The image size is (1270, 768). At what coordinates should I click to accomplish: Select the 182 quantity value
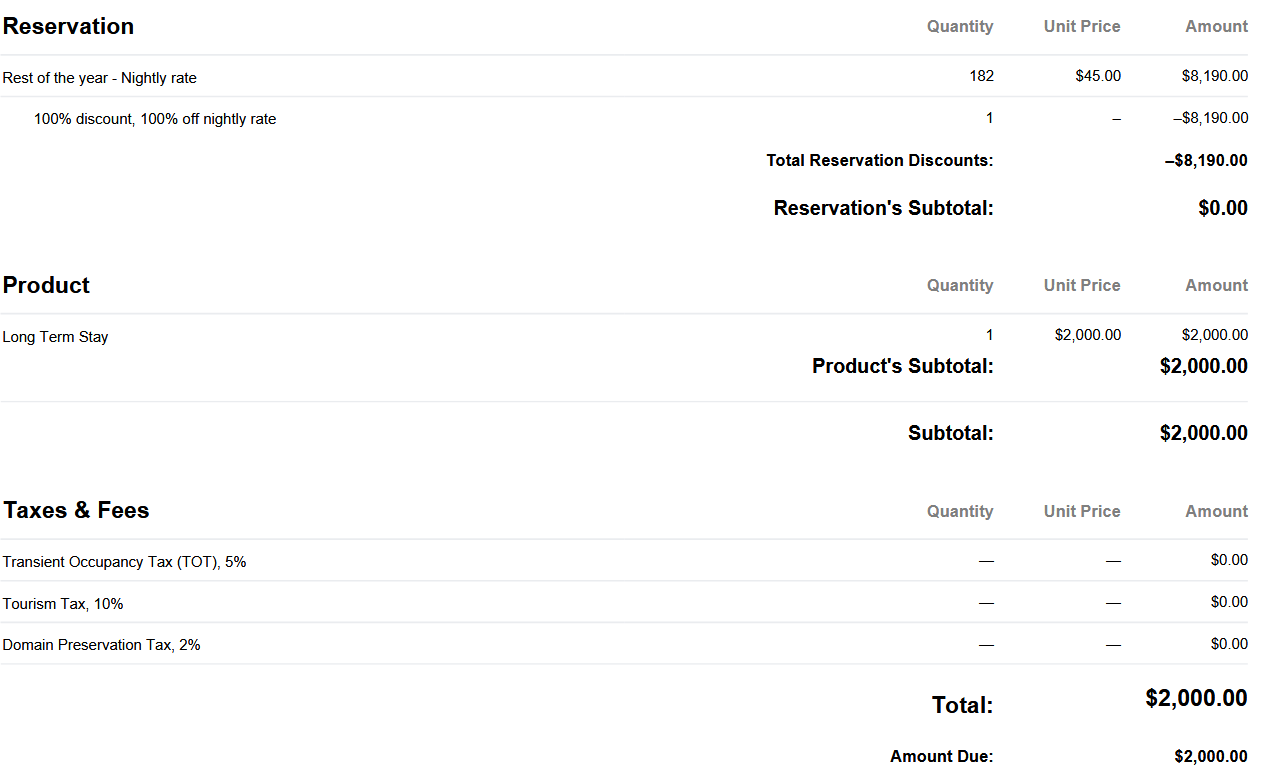[981, 76]
